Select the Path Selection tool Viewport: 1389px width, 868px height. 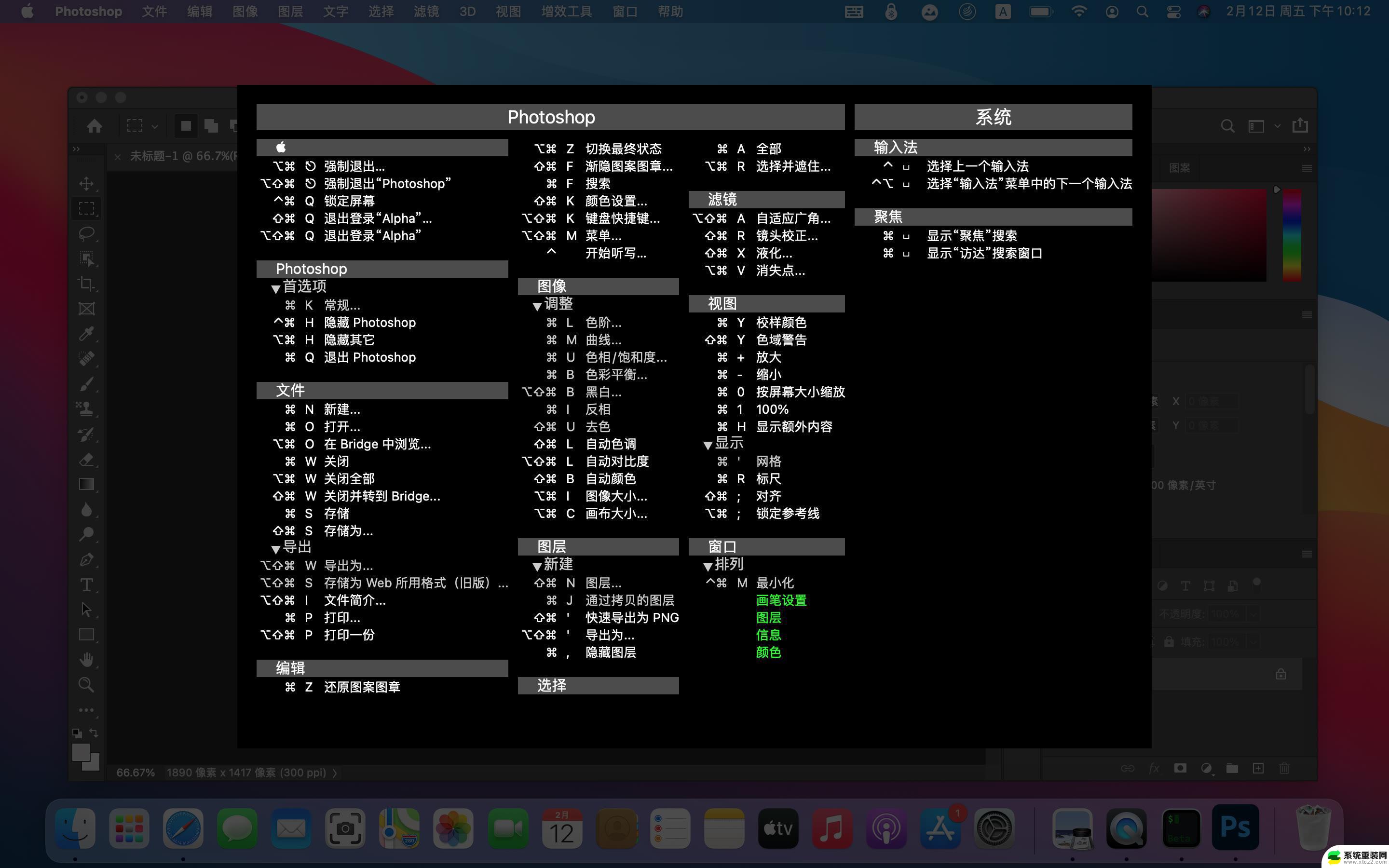[x=86, y=610]
